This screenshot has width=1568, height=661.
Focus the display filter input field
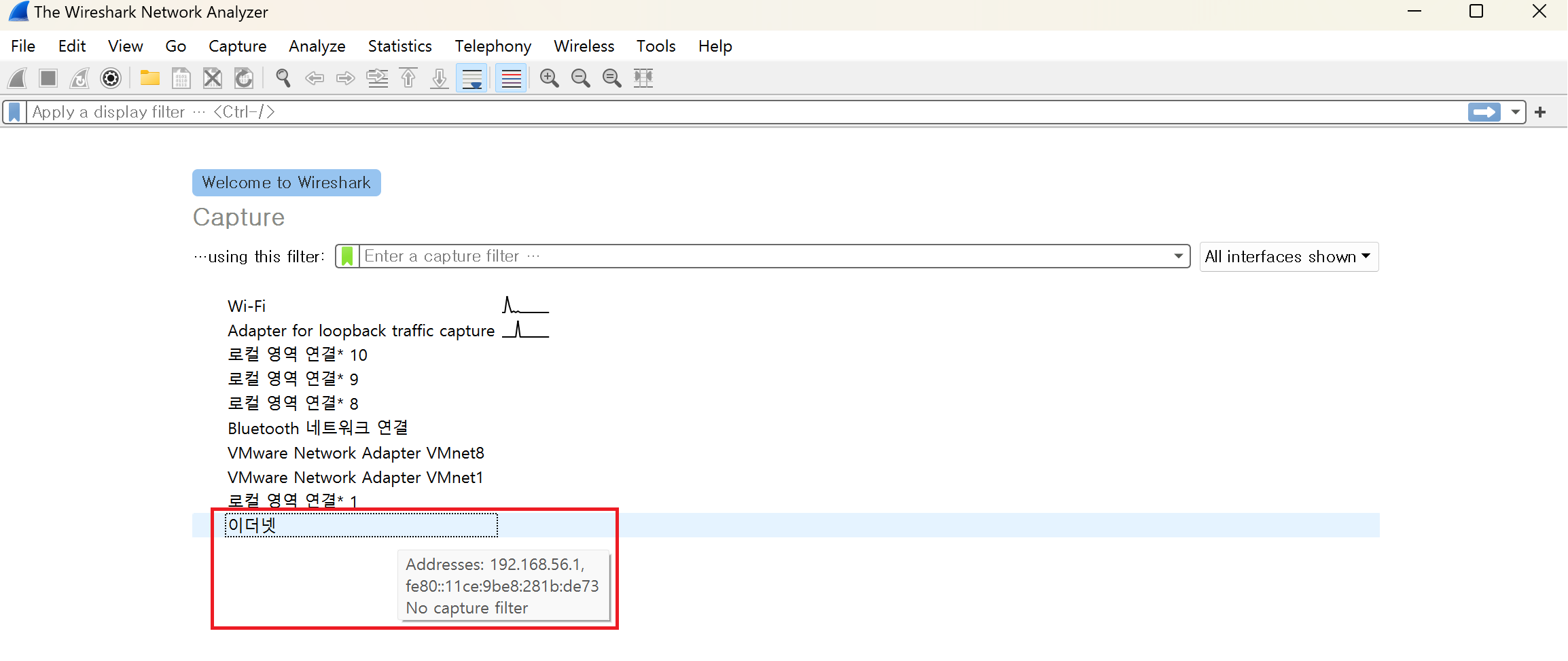point(746,112)
